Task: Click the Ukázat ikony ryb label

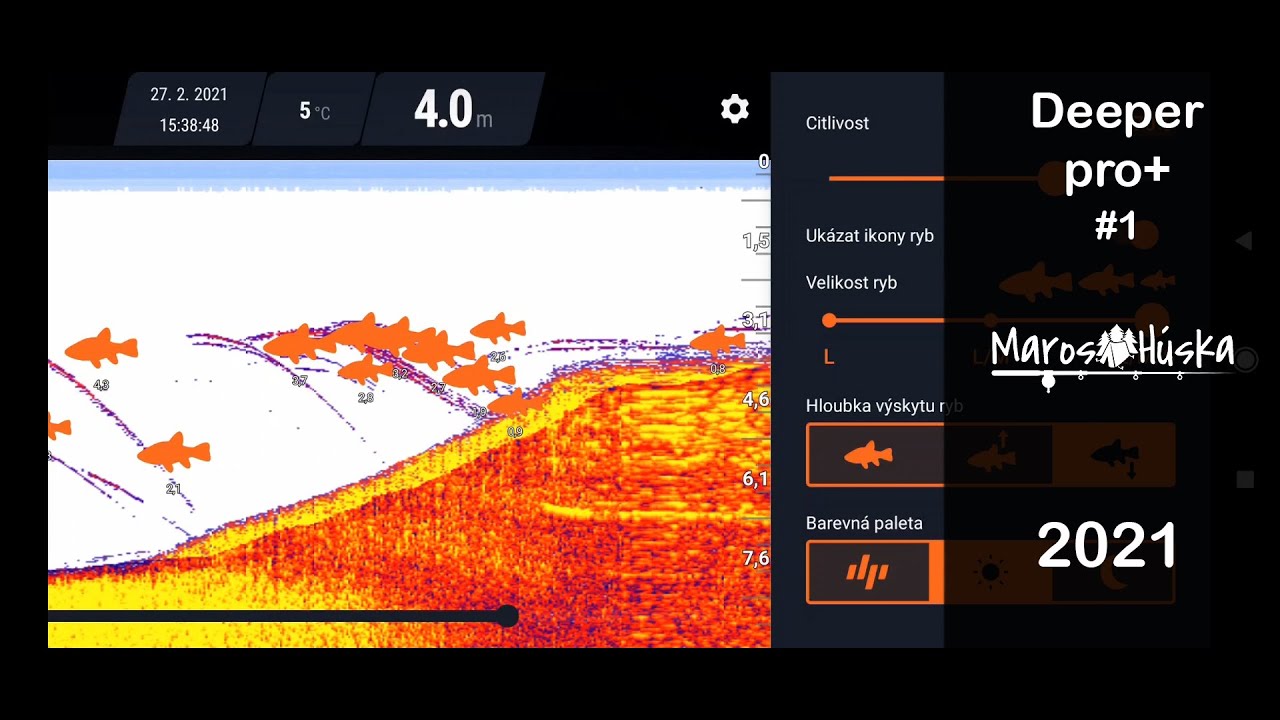Action: point(870,236)
